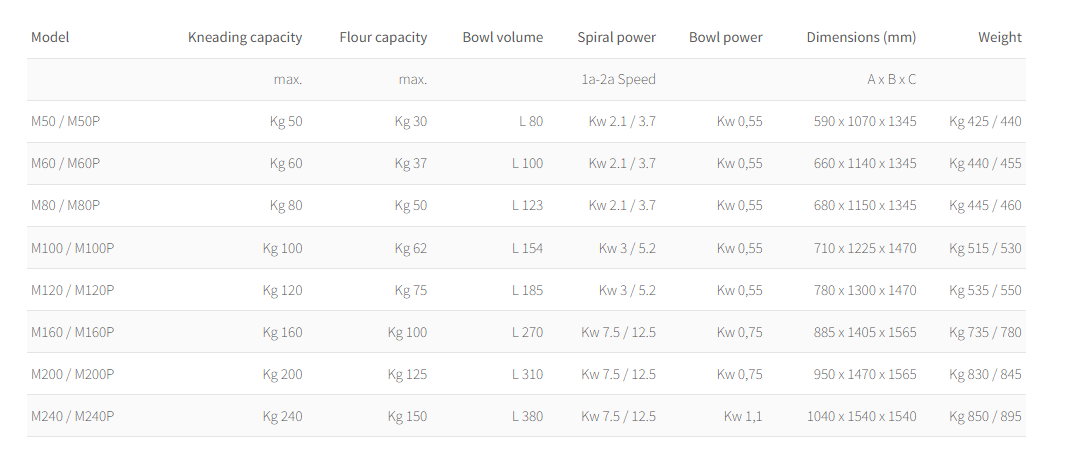
Task: Click the A x B x C subheader
Action: pyautogui.click(x=891, y=79)
